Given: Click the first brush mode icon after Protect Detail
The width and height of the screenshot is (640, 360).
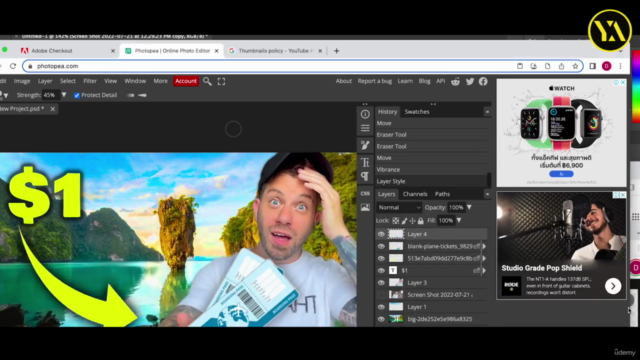Looking at the screenshot, I should tap(130, 95).
